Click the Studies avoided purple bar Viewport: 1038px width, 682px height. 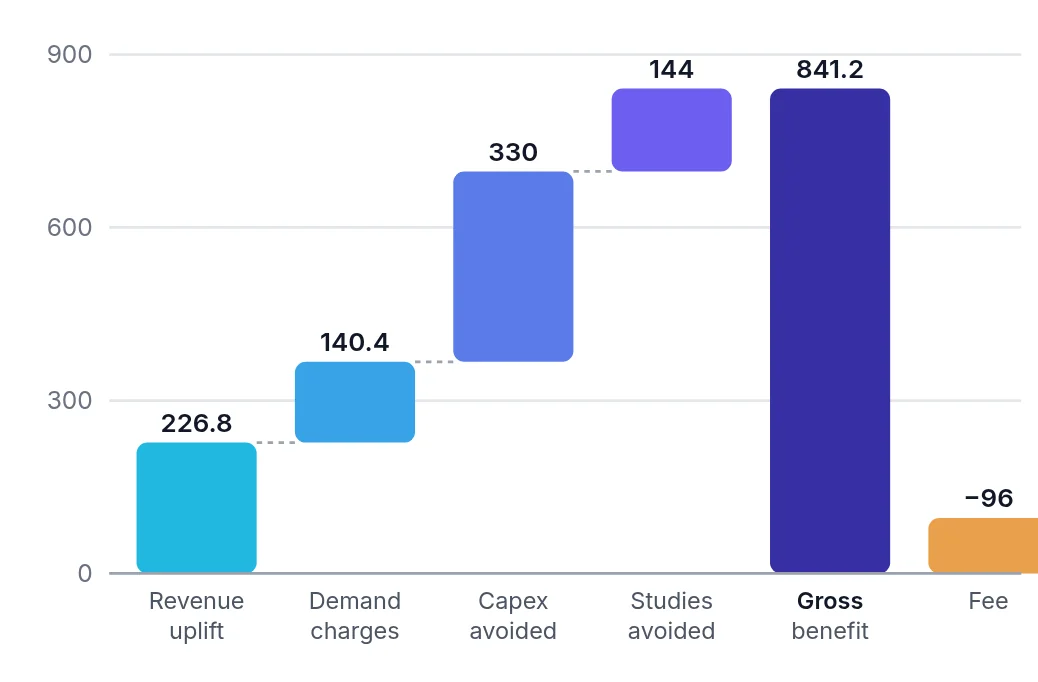671,130
